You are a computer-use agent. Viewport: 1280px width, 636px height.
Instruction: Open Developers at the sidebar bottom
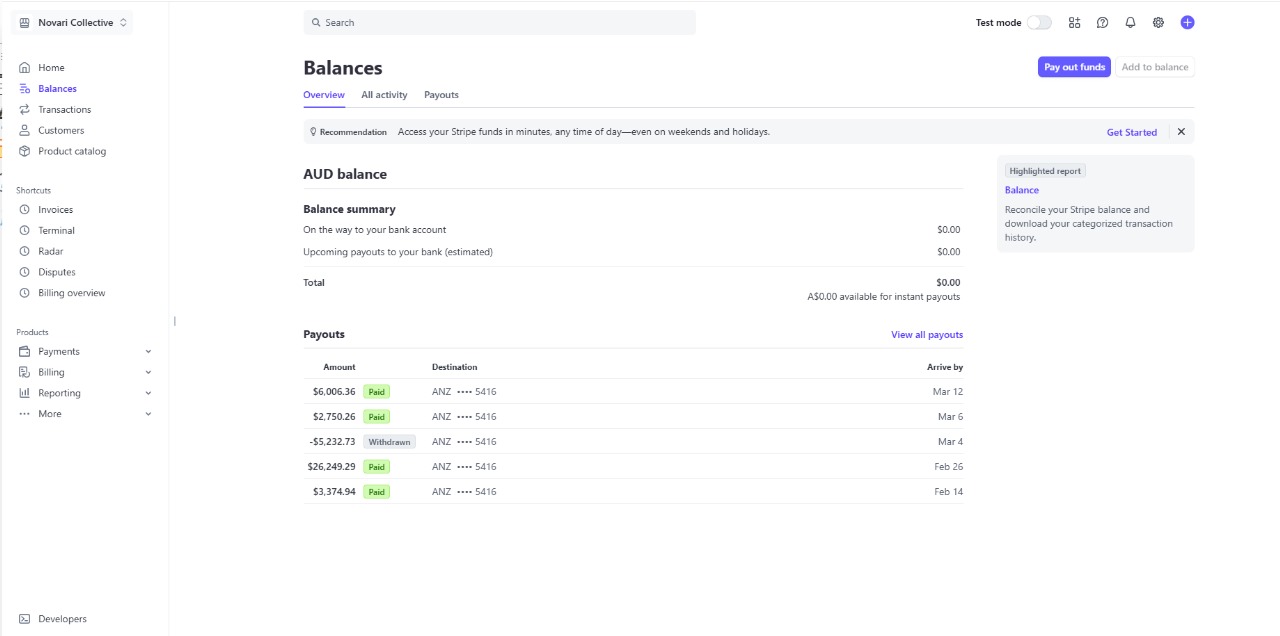(x=62, y=619)
